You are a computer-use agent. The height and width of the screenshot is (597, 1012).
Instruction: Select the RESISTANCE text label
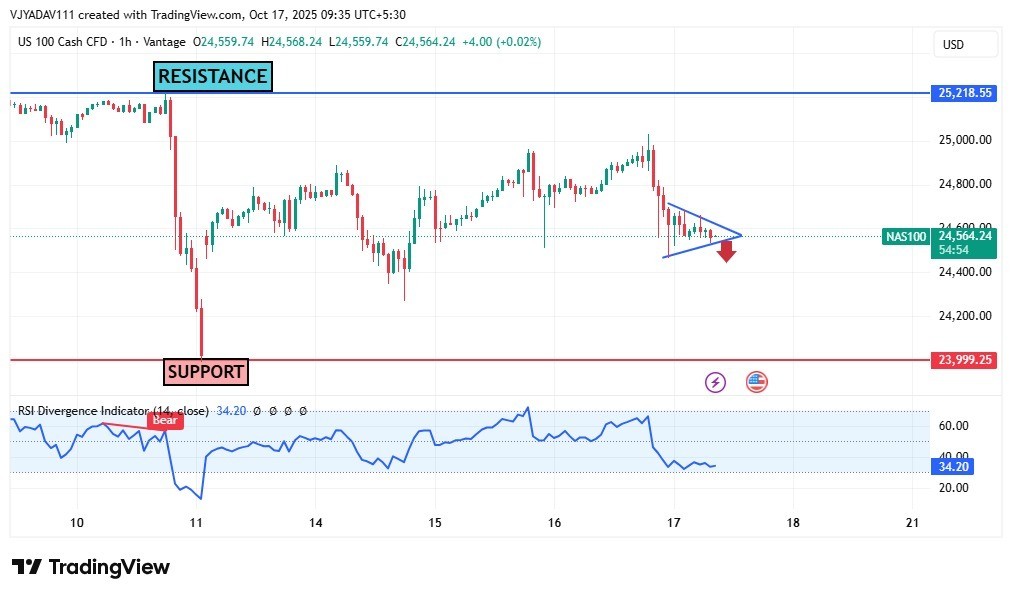click(212, 77)
